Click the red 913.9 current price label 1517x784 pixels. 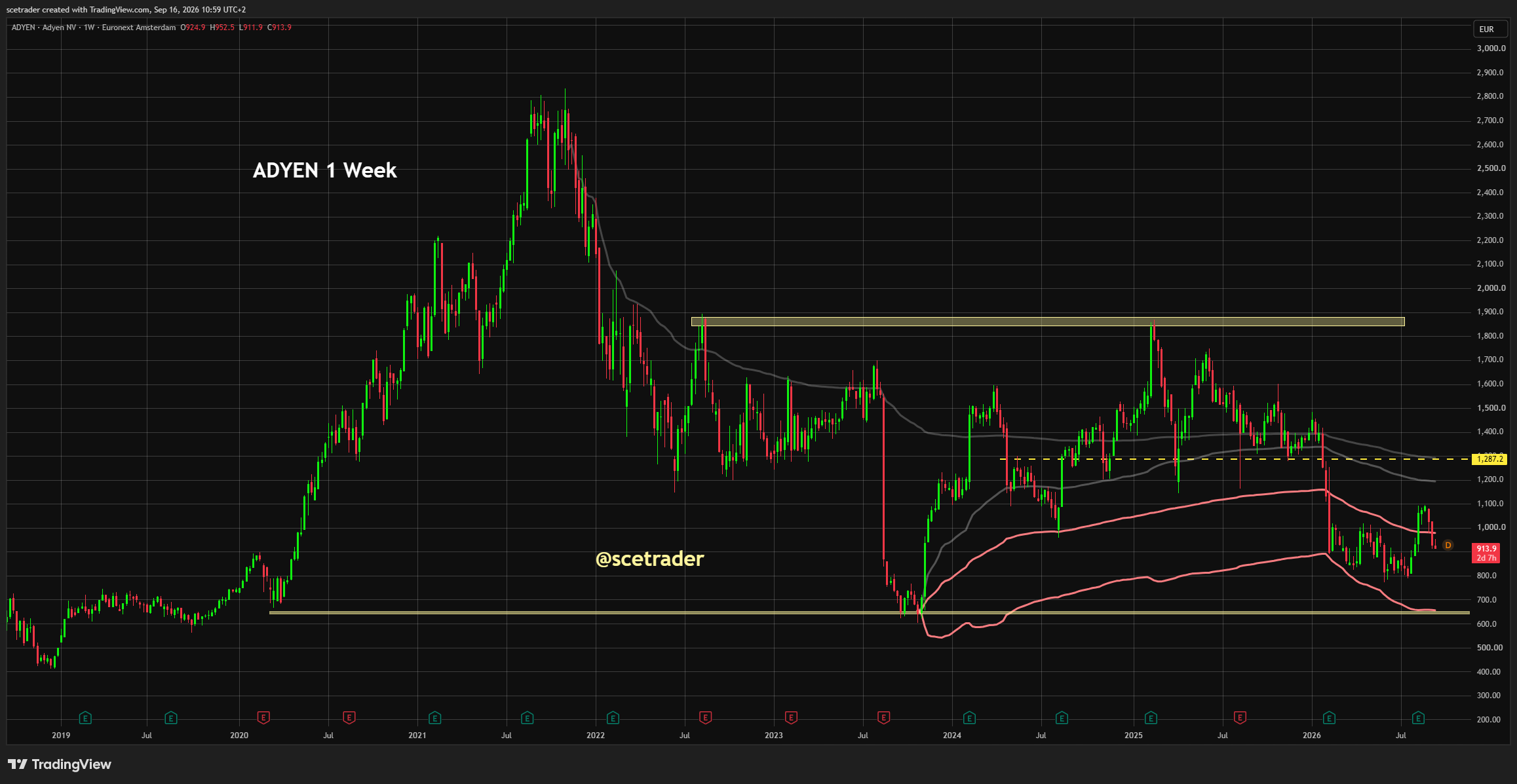coord(1486,553)
